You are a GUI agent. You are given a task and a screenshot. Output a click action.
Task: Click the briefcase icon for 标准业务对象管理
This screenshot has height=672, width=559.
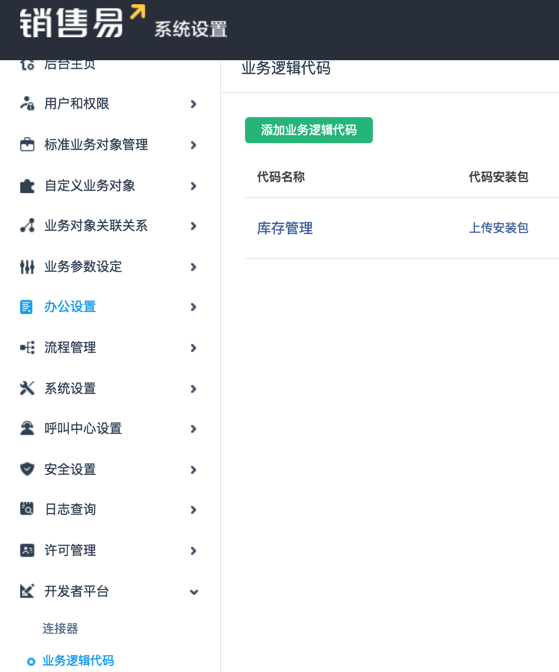pos(27,144)
